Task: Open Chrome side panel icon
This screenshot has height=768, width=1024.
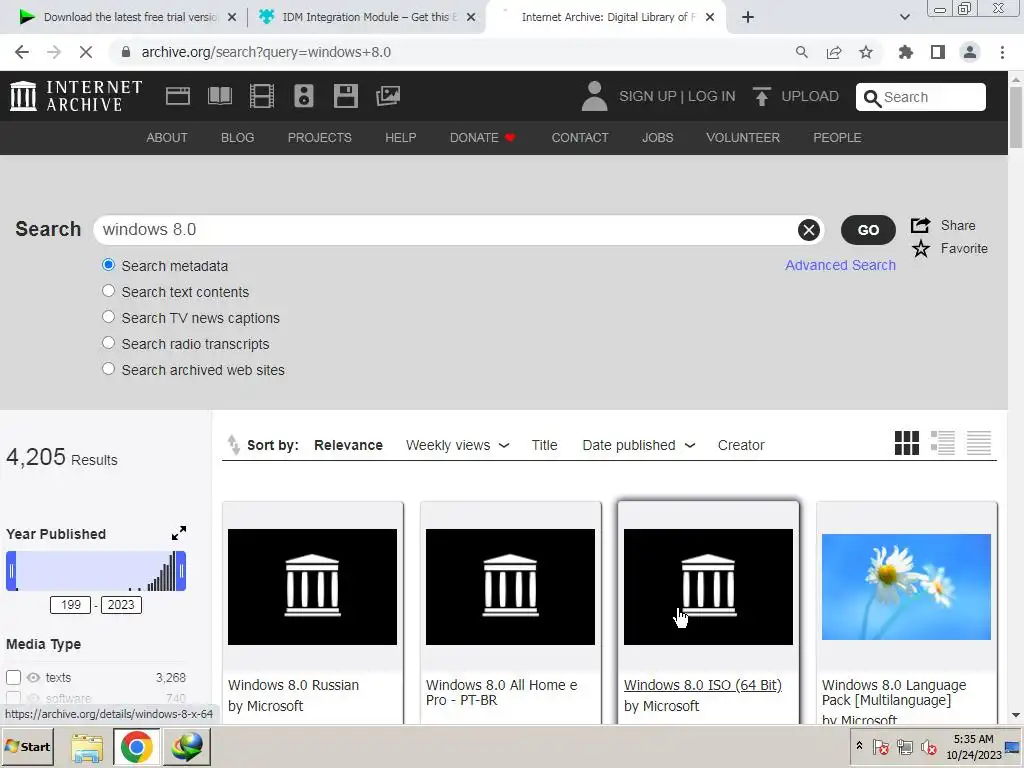Action: (938, 52)
